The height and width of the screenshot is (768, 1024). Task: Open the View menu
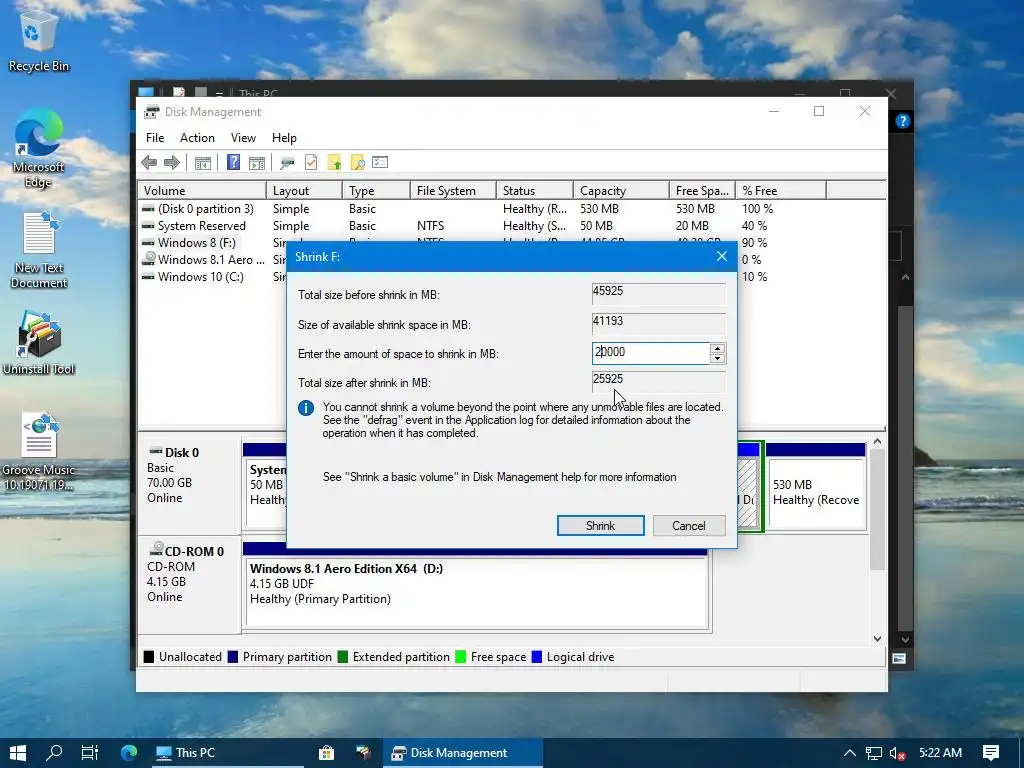point(243,138)
